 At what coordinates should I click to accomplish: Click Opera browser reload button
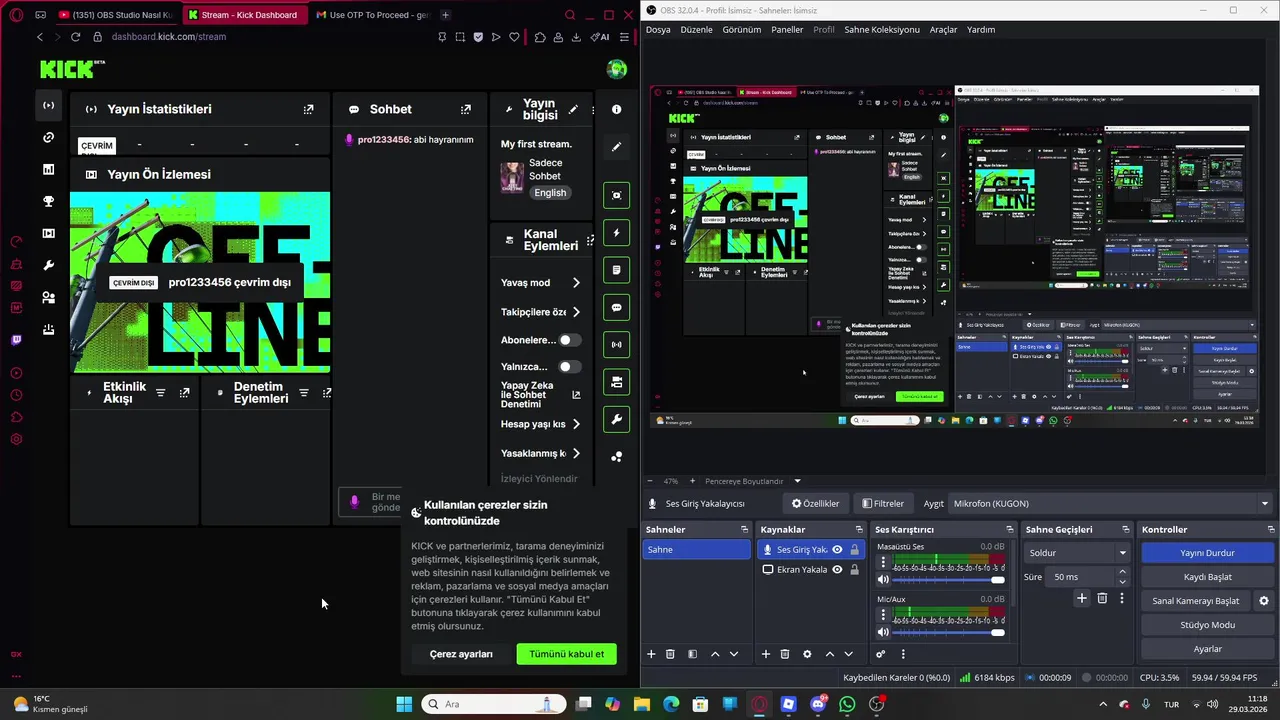pos(75,37)
